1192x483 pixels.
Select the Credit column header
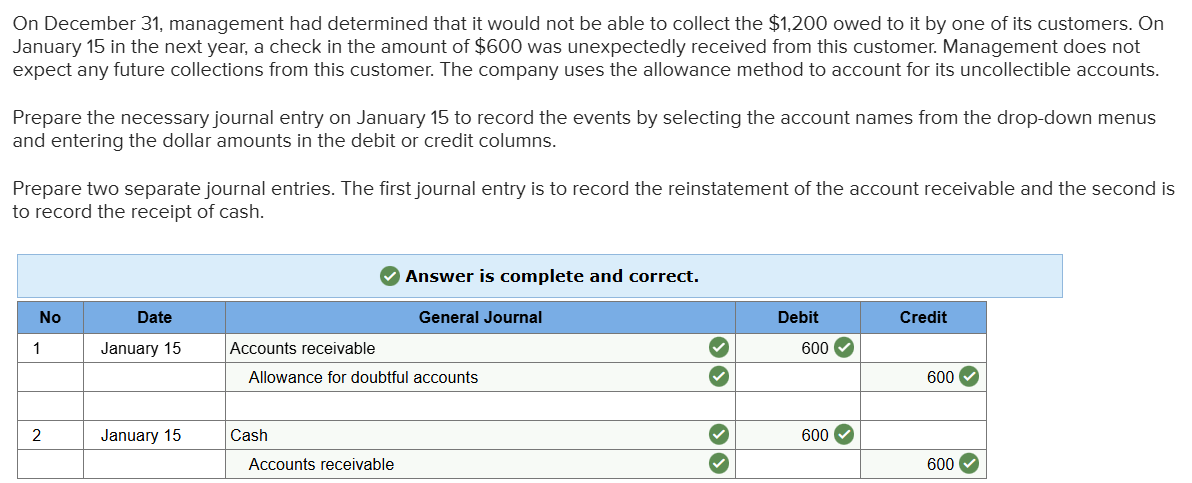(x=923, y=317)
